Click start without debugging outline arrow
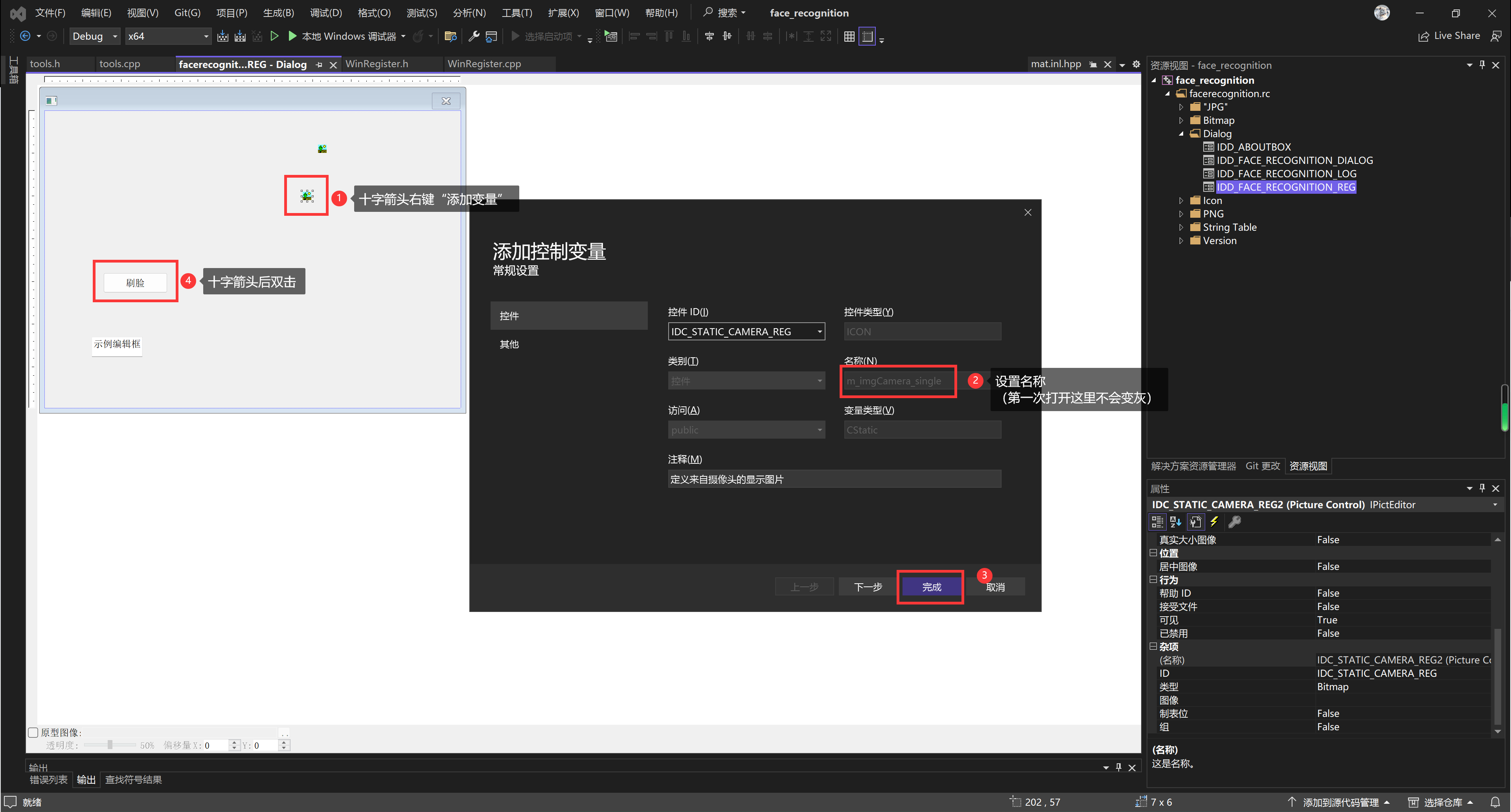The height and width of the screenshot is (812, 1511). click(x=274, y=37)
